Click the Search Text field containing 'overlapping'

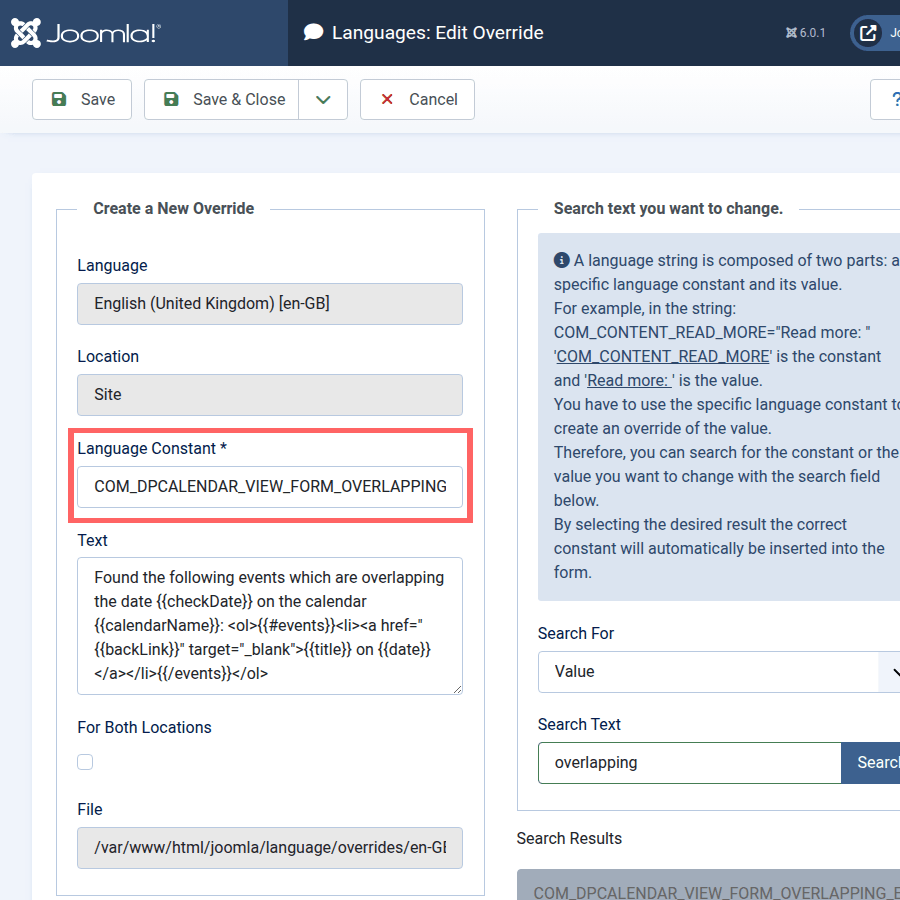click(x=689, y=763)
